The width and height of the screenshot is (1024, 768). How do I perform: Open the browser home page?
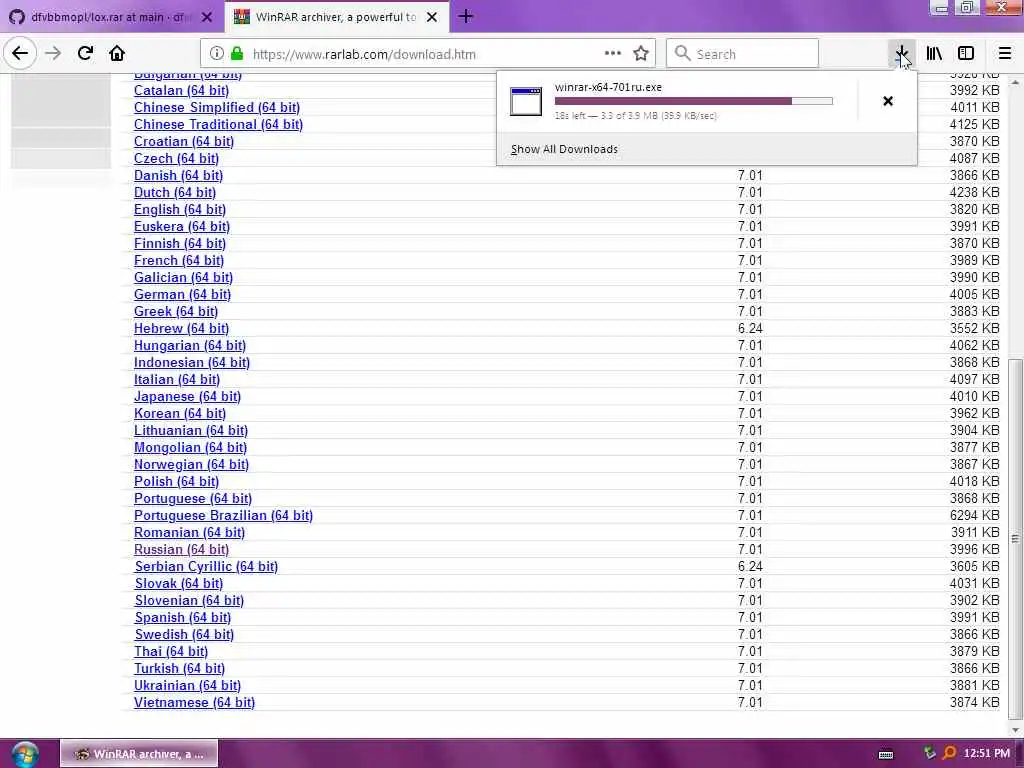[117, 54]
